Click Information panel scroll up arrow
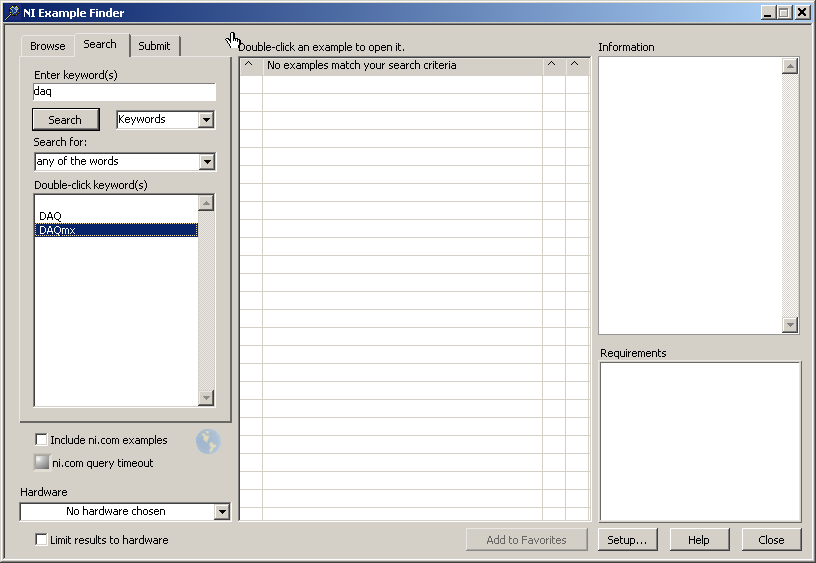The width and height of the screenshot is (816, 563). pyautogui.click(x=790, y=66)
